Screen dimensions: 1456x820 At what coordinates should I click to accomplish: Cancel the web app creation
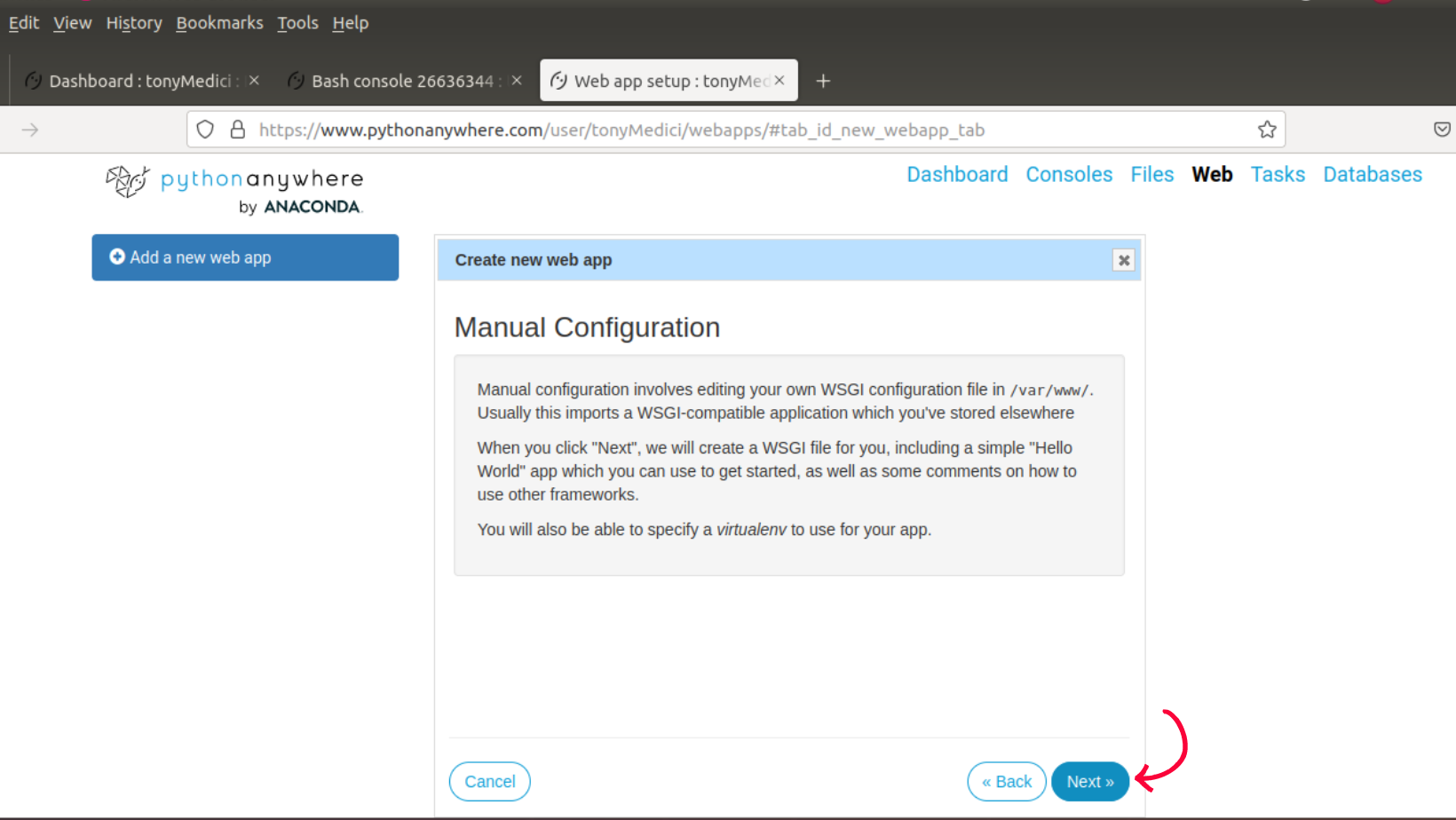click(x=490, y=782)
